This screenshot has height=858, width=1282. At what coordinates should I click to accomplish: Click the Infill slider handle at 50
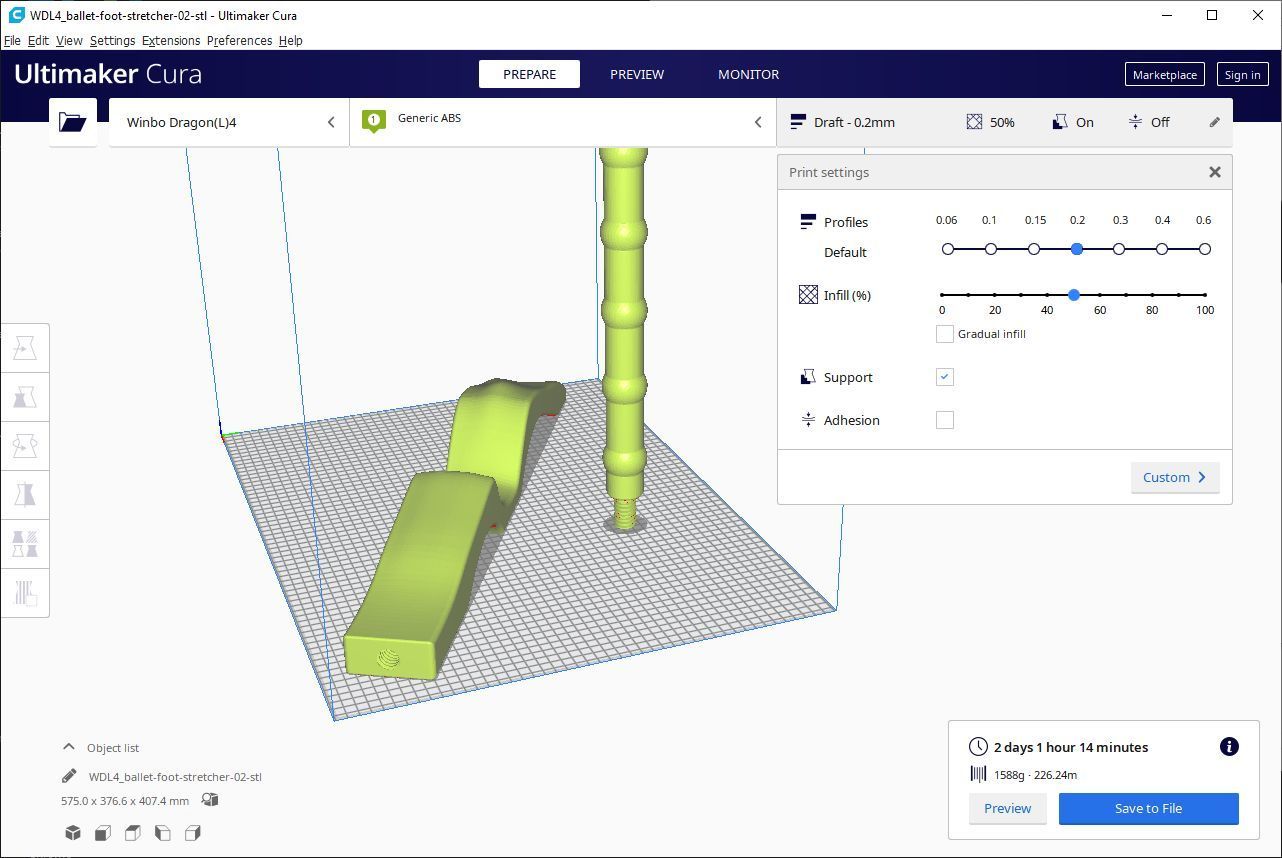[x=1073, y=295]
